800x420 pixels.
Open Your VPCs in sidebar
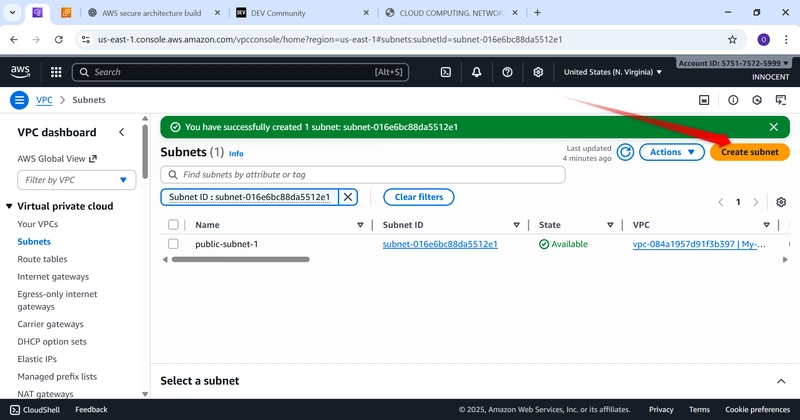38,224
